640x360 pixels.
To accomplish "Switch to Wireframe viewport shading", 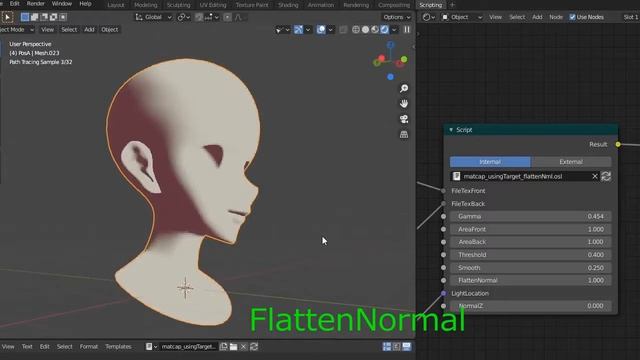I will pos(356,30).
